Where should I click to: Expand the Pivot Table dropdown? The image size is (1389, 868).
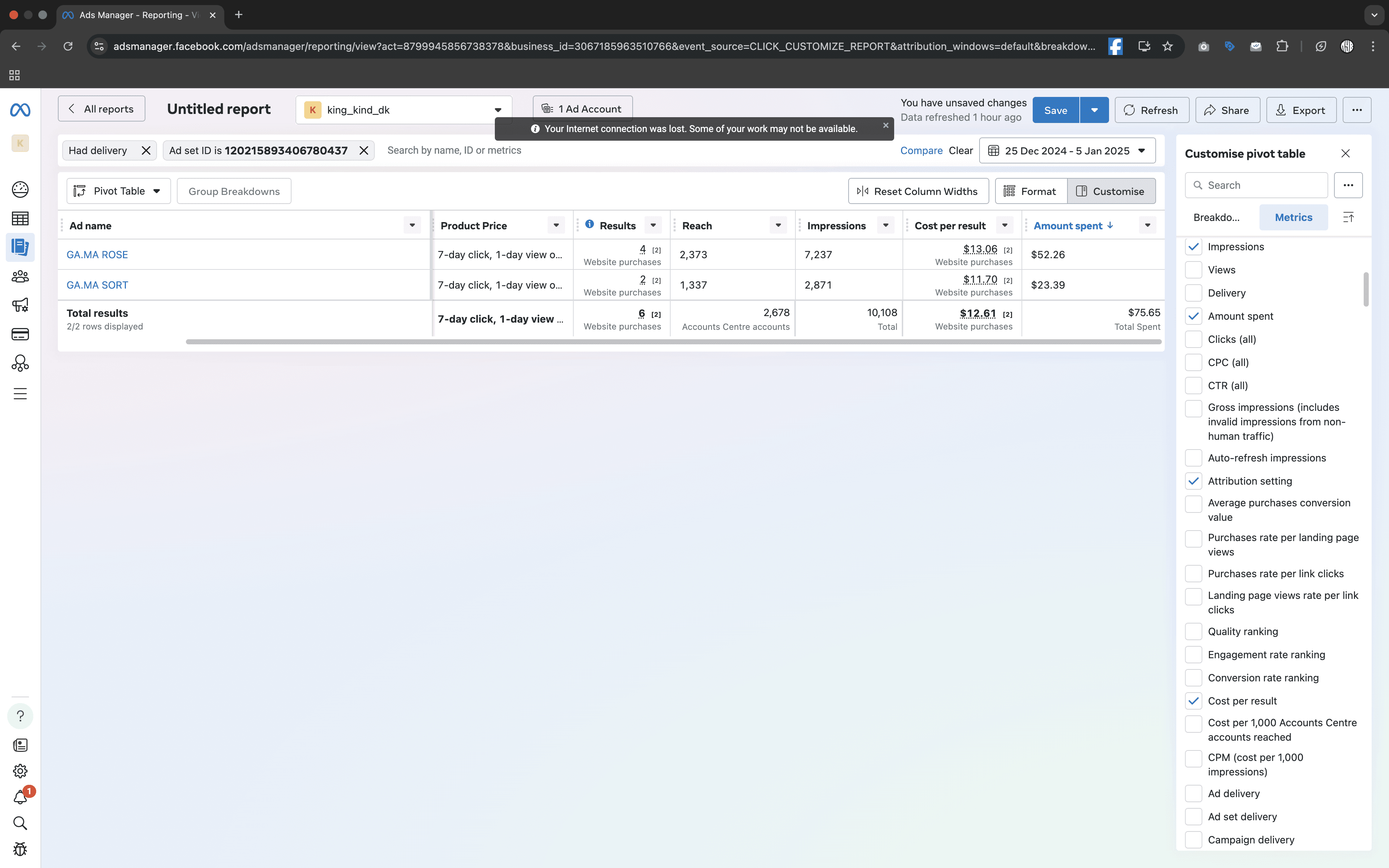click(119, 191)
